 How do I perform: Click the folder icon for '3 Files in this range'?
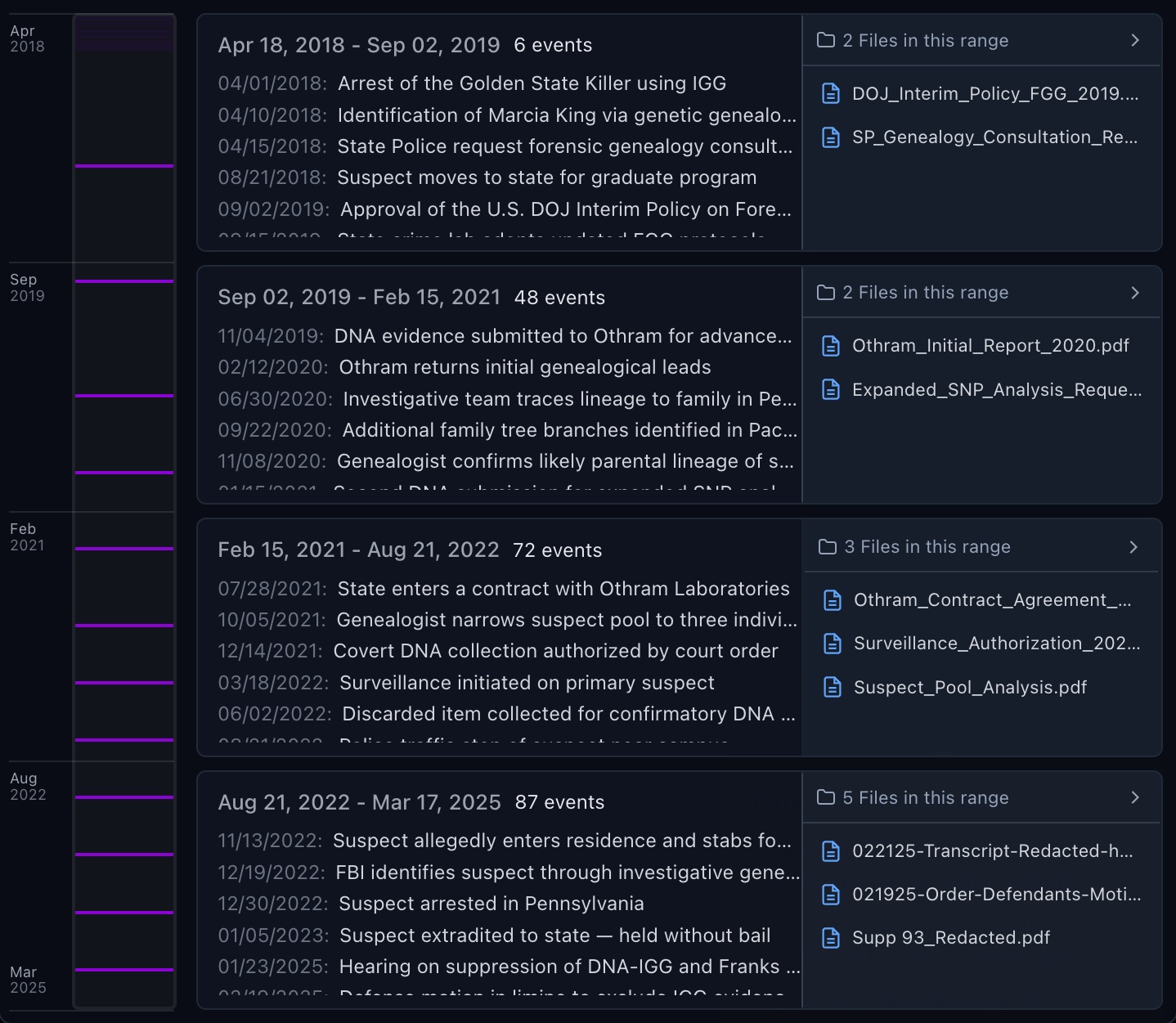coord(826,546)
